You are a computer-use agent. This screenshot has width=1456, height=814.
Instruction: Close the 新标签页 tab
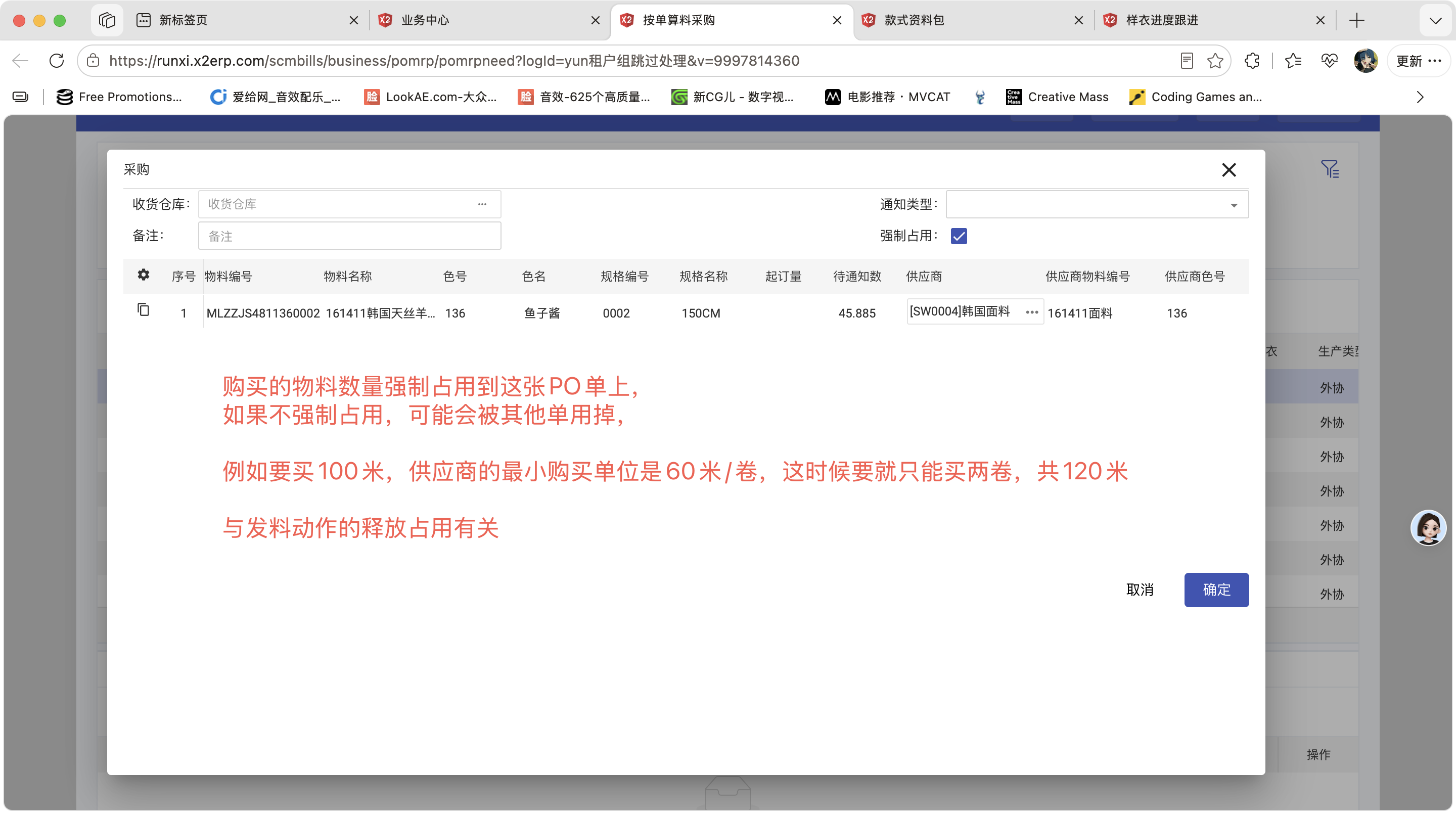coord(354,20)
